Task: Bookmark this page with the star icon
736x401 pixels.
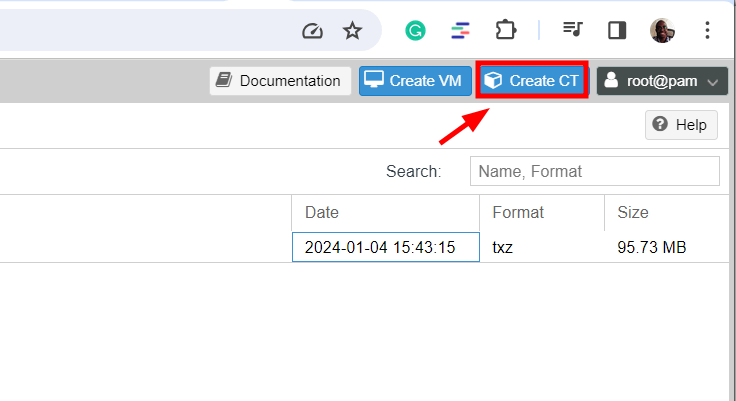Action: point(352,31)
